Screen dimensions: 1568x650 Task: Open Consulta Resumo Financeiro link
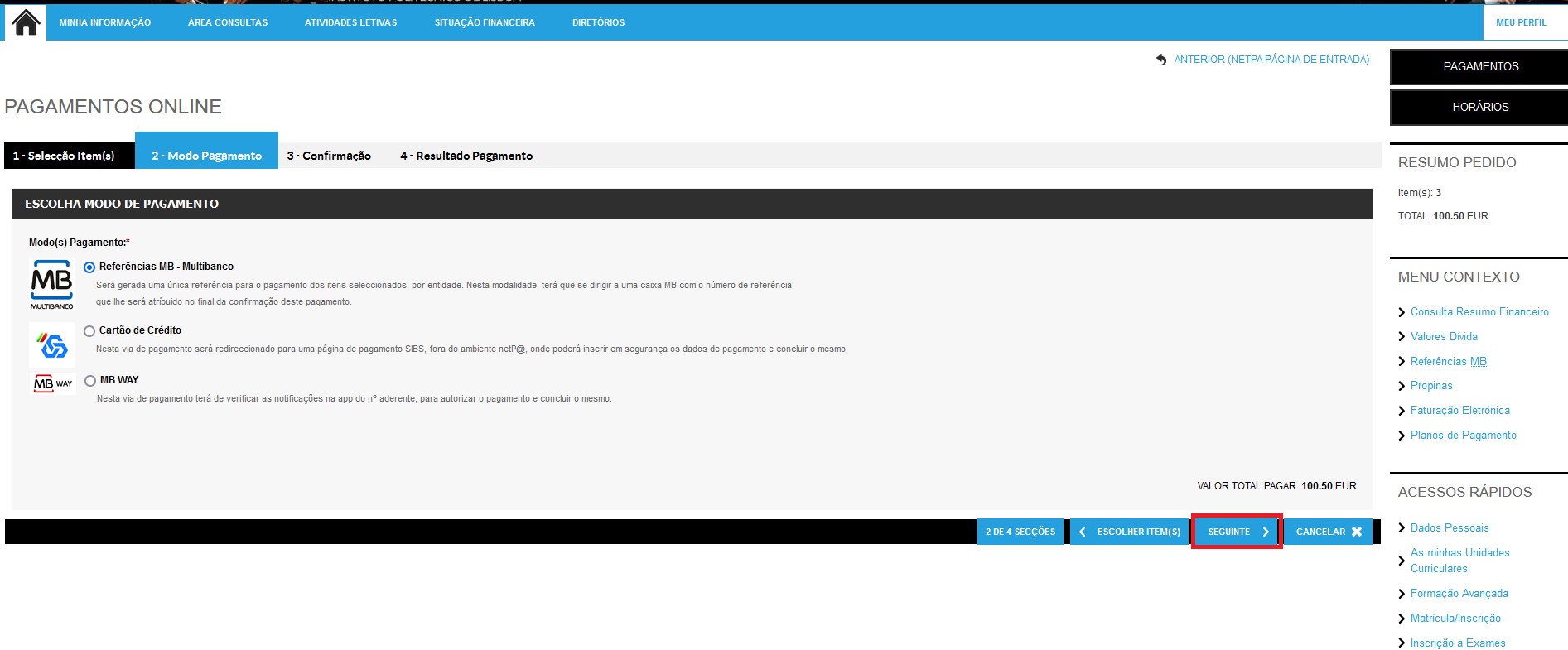point(1479,312)
